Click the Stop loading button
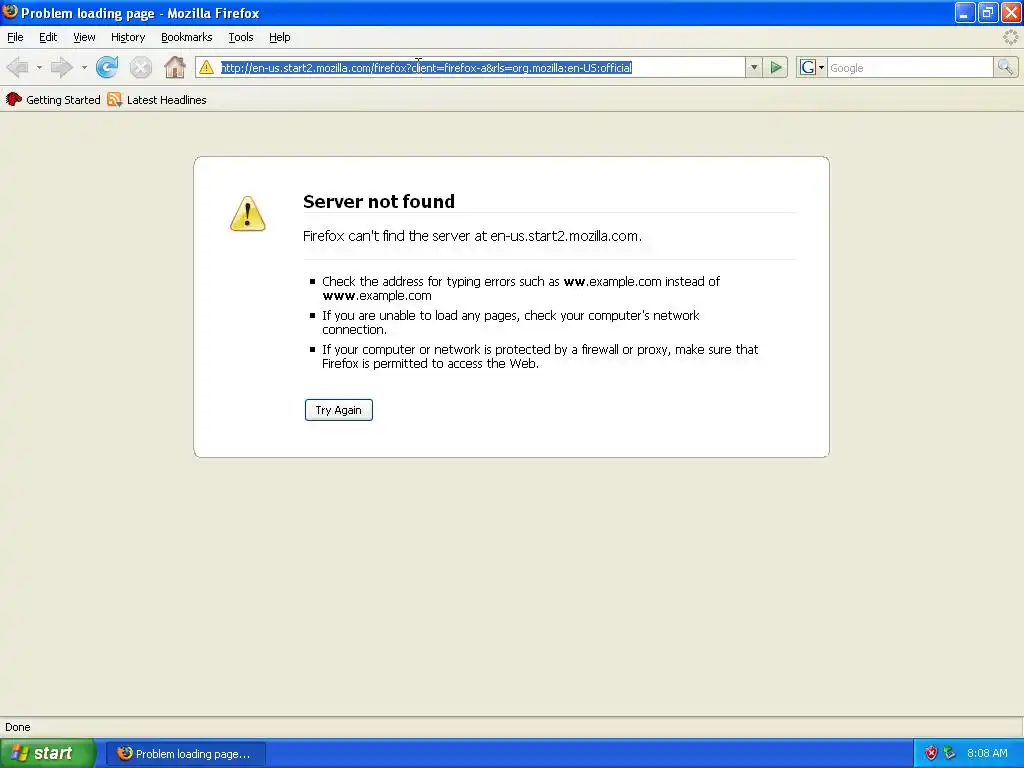 coord(140,67)
